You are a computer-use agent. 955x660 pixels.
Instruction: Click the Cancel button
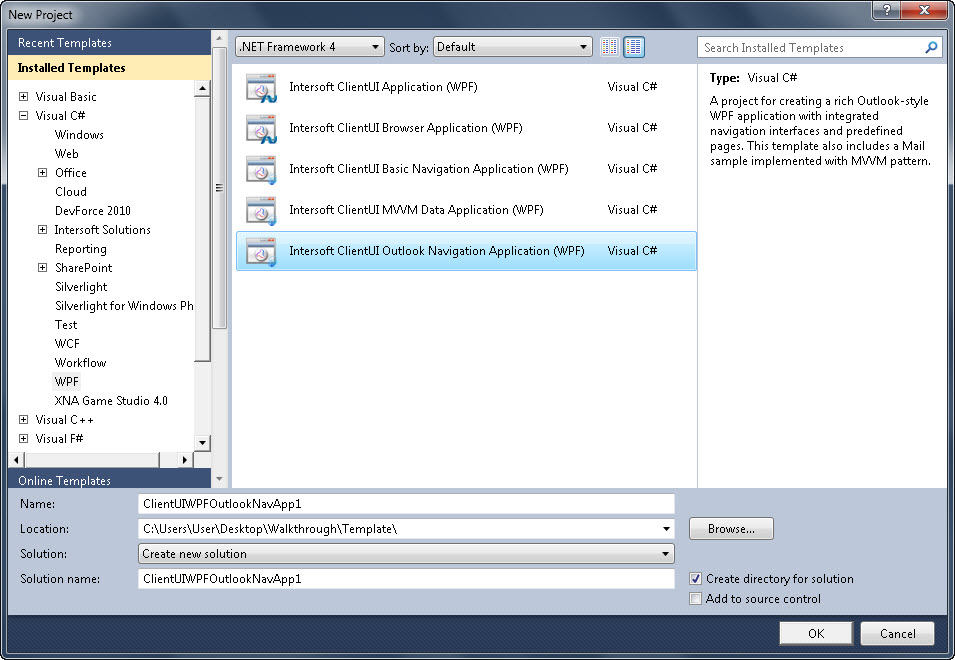[897, 633]
